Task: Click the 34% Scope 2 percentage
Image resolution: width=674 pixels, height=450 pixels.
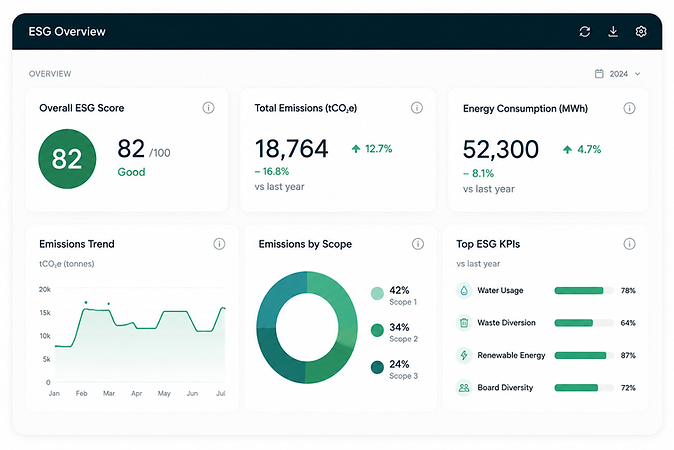Action: coord(399,327)
